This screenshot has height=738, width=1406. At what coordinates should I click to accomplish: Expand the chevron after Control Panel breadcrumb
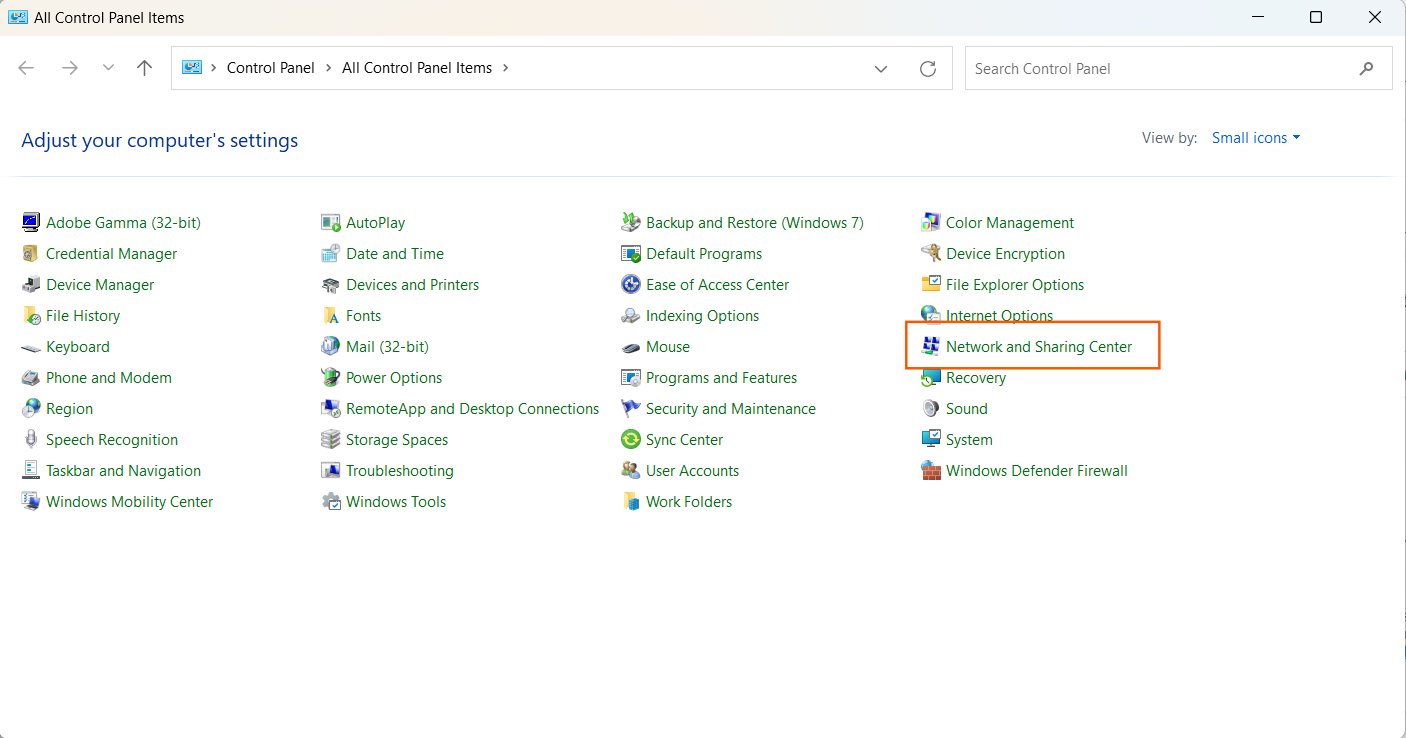(327, 68)
